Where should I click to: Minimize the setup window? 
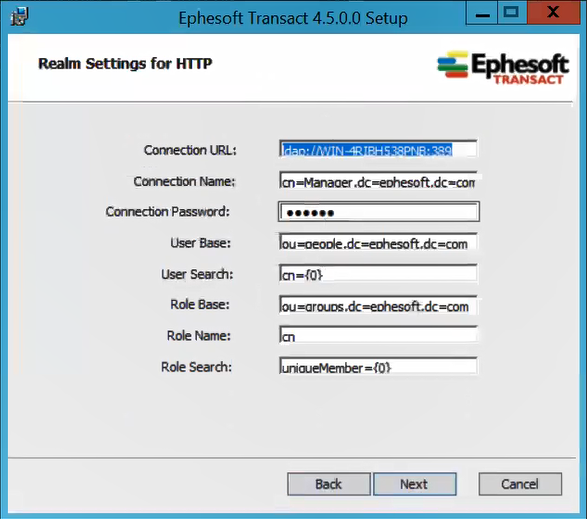pos(482,13)
